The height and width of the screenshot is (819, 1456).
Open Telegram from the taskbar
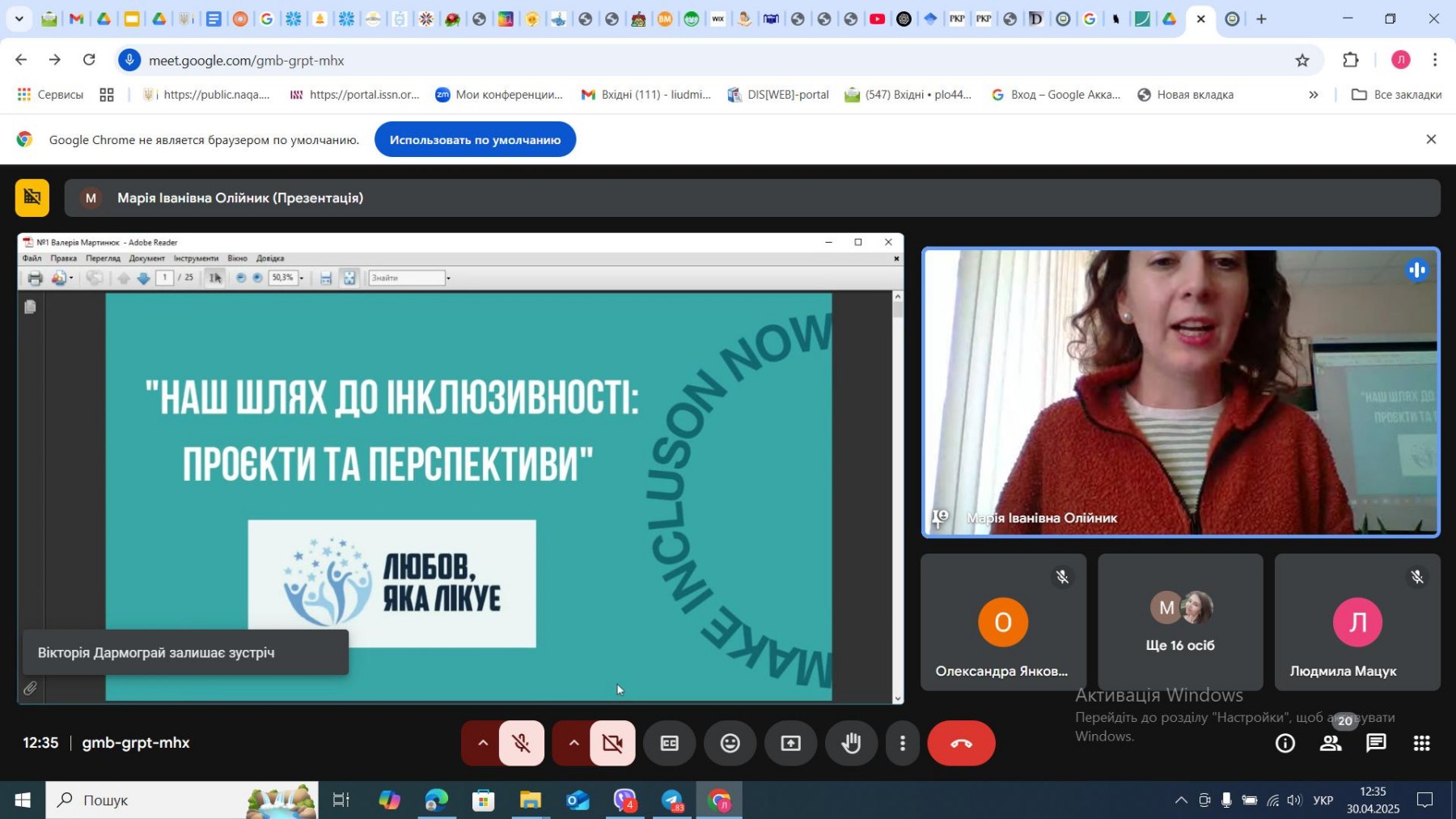(x=672, y=800)
